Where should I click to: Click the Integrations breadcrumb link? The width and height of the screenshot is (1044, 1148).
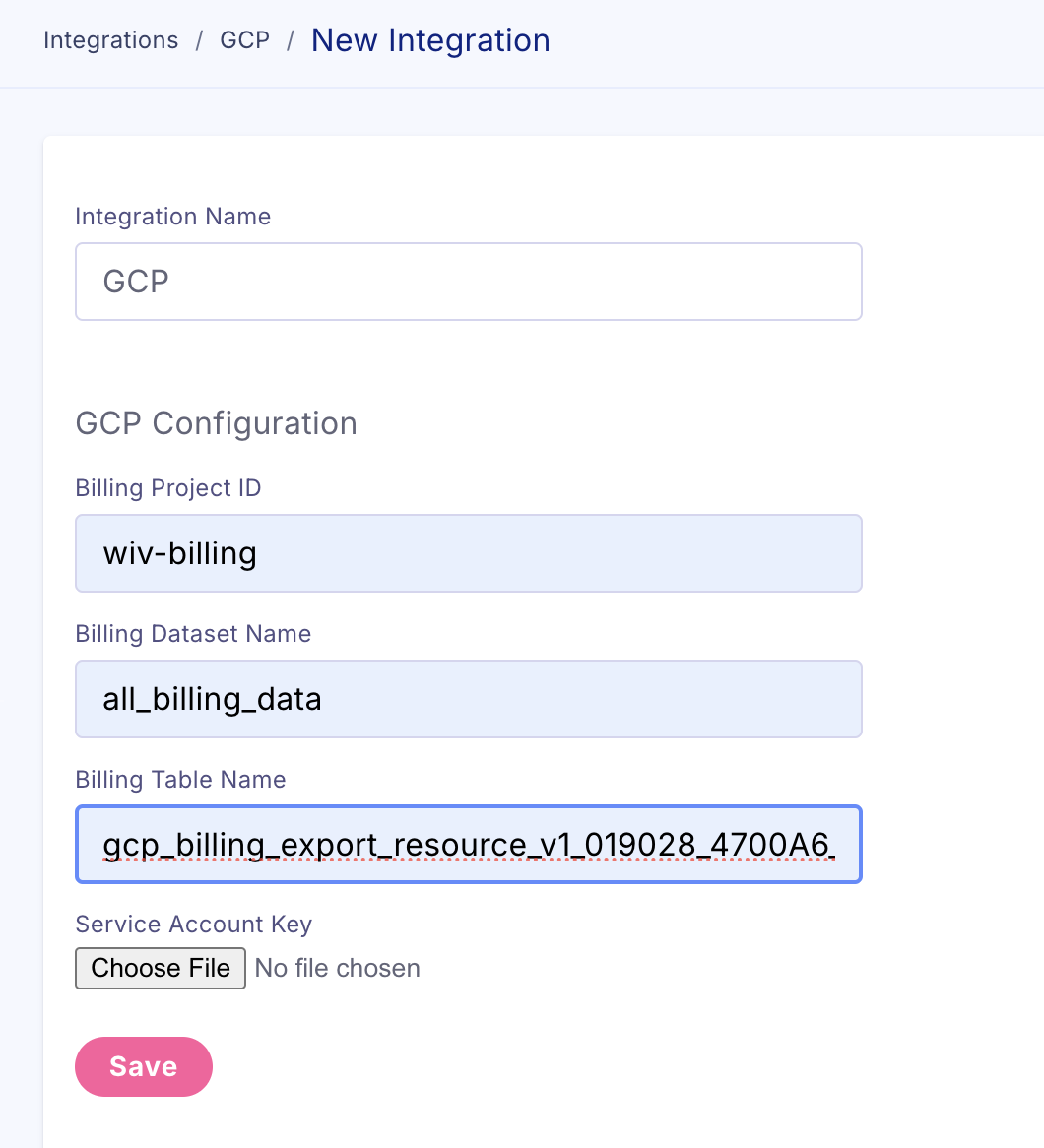[x=110, y=40]
